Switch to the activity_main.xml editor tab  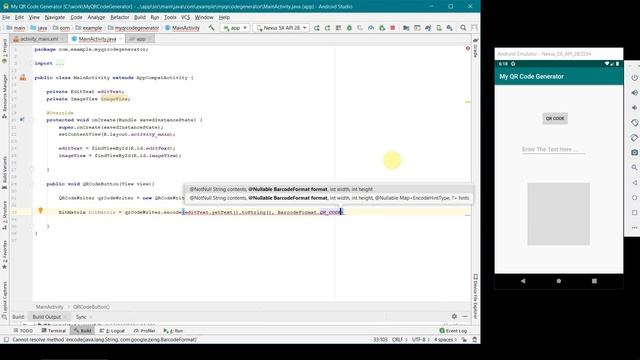pos(39,39)
